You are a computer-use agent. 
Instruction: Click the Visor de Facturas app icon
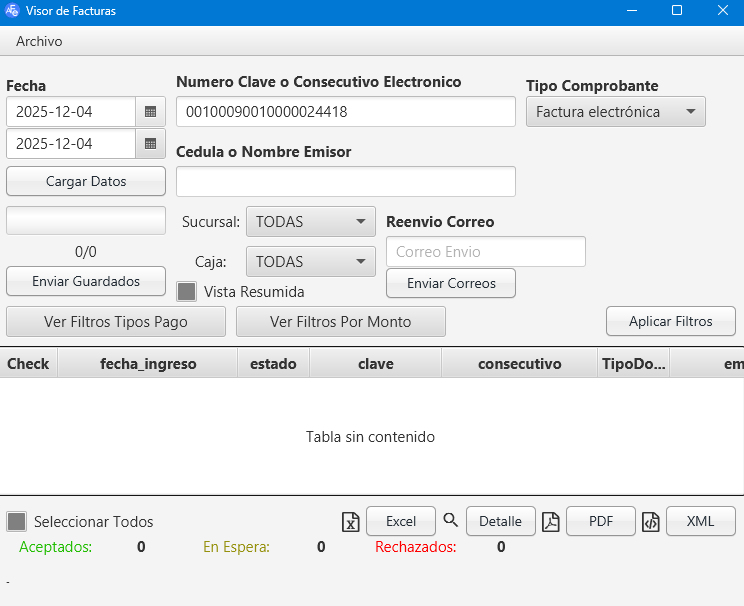[13, 11]
